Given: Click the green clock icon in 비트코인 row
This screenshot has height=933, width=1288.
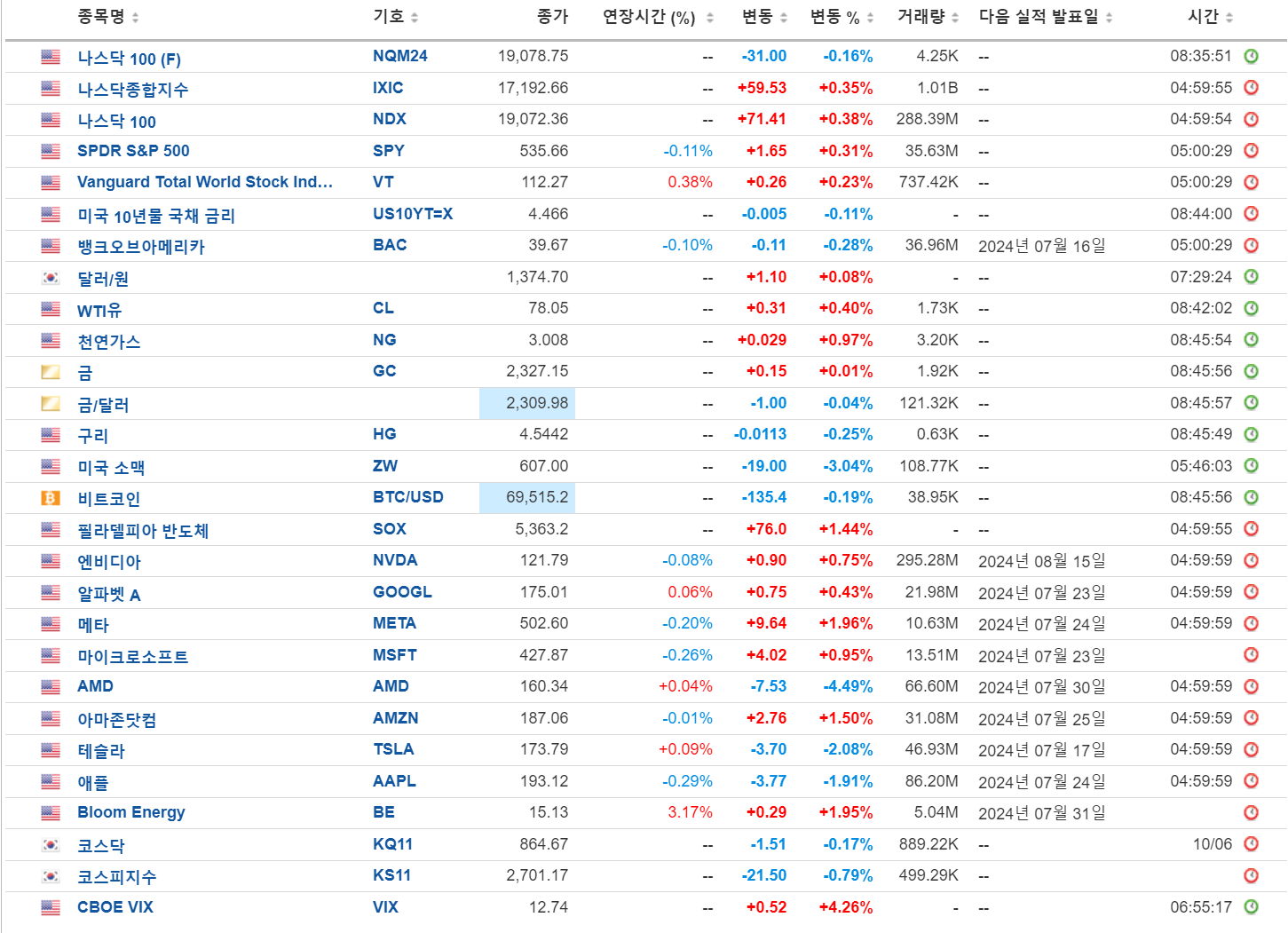Looking at the screenshot, I should coord(1251,497).
